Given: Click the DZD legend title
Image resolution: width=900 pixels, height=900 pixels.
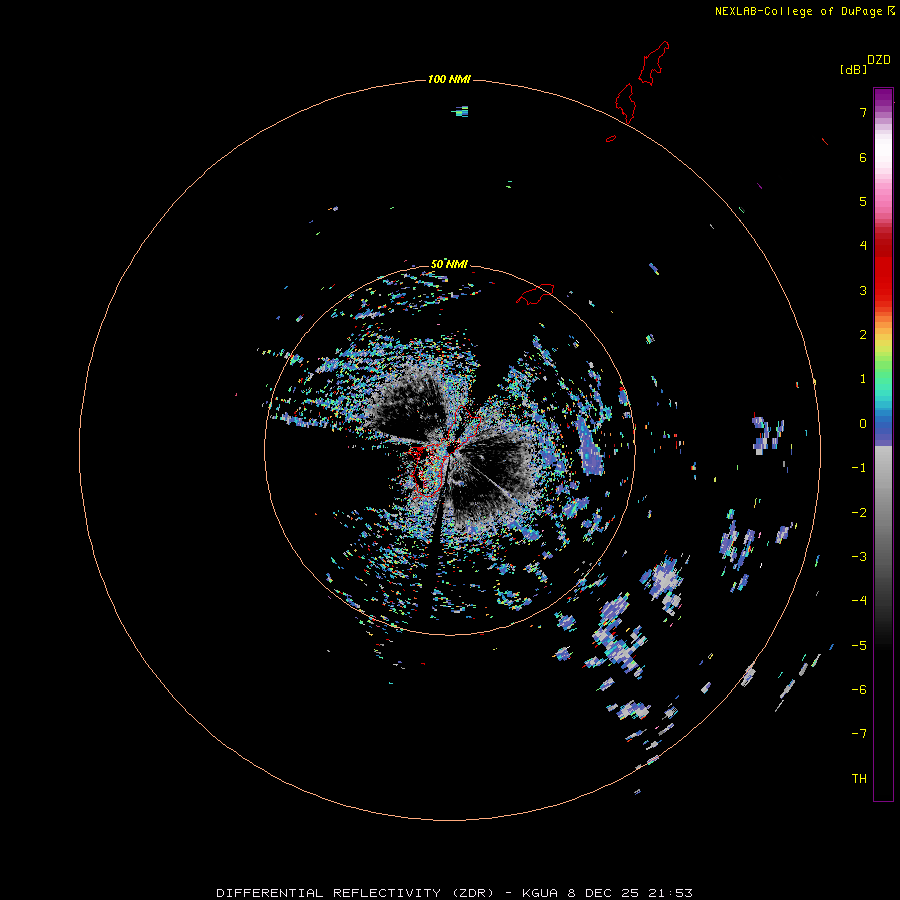Looking at the screenshot, I should pos(879,60).
